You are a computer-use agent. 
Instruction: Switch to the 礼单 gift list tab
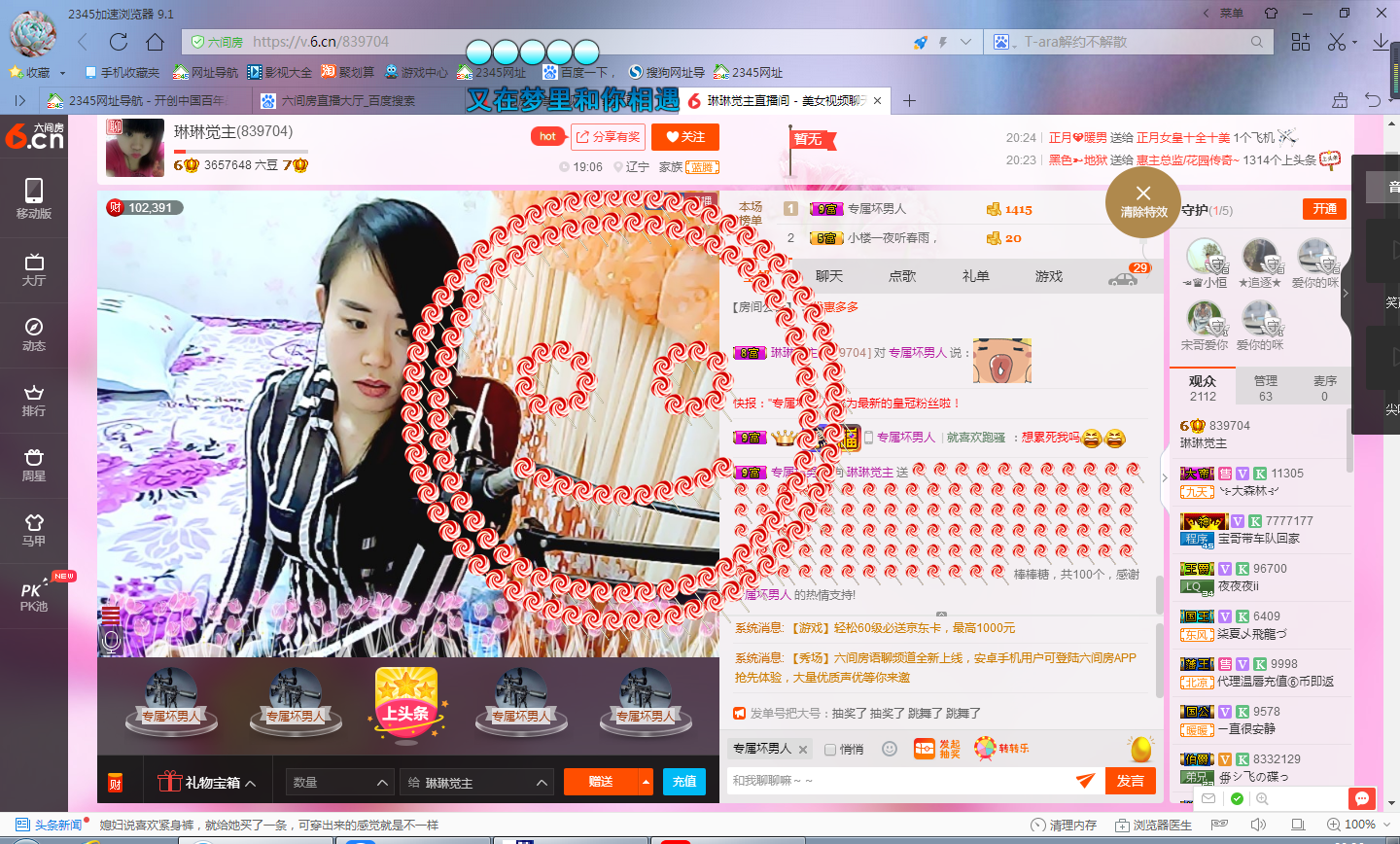click(976, 276)
